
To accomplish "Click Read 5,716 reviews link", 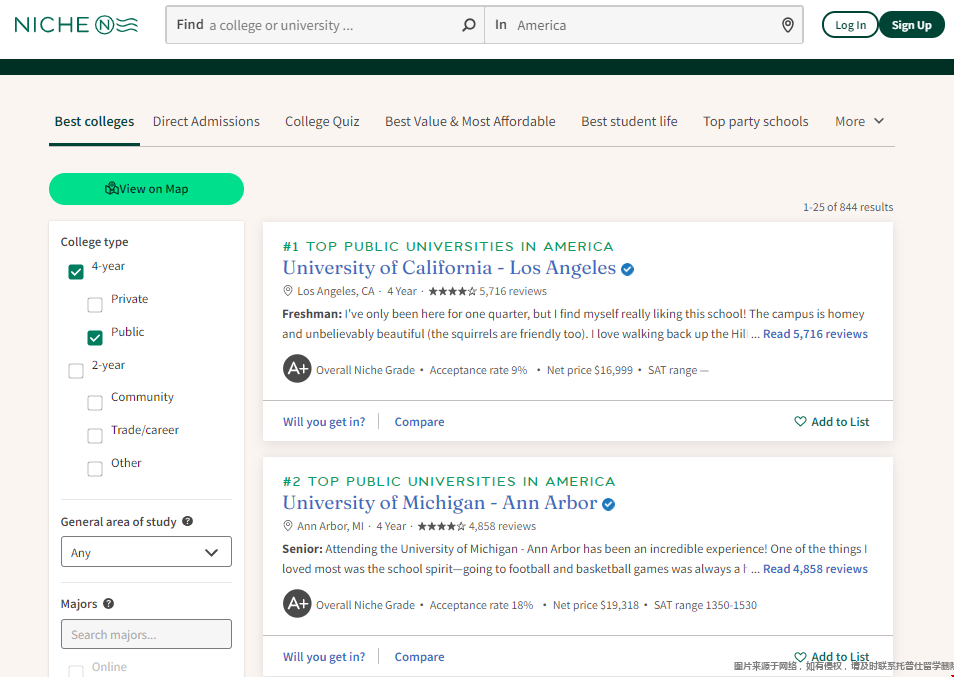I will [x=815, y=334].
